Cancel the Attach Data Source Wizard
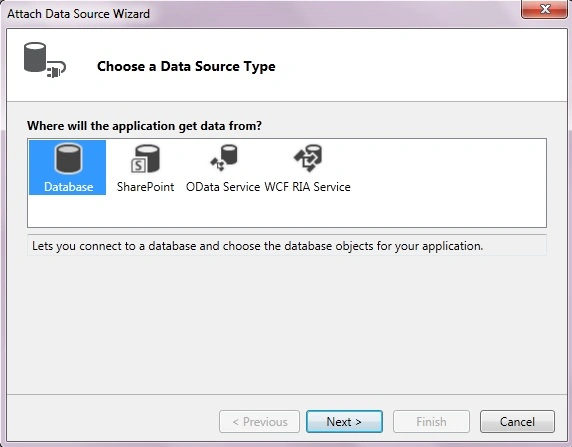The height and width of the screenshot is (447, 572). (517, 422)
